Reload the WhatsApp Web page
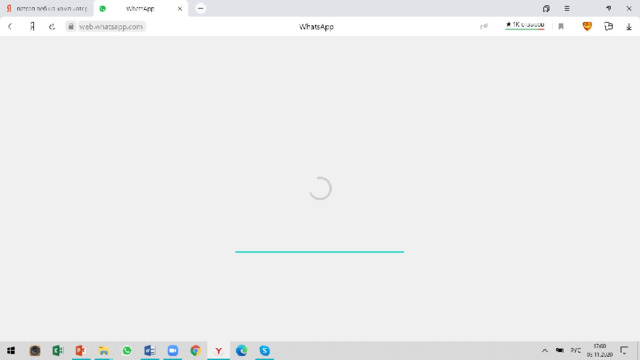The height and width of the screenshot is (360, 640). click(x=52, y=27)
